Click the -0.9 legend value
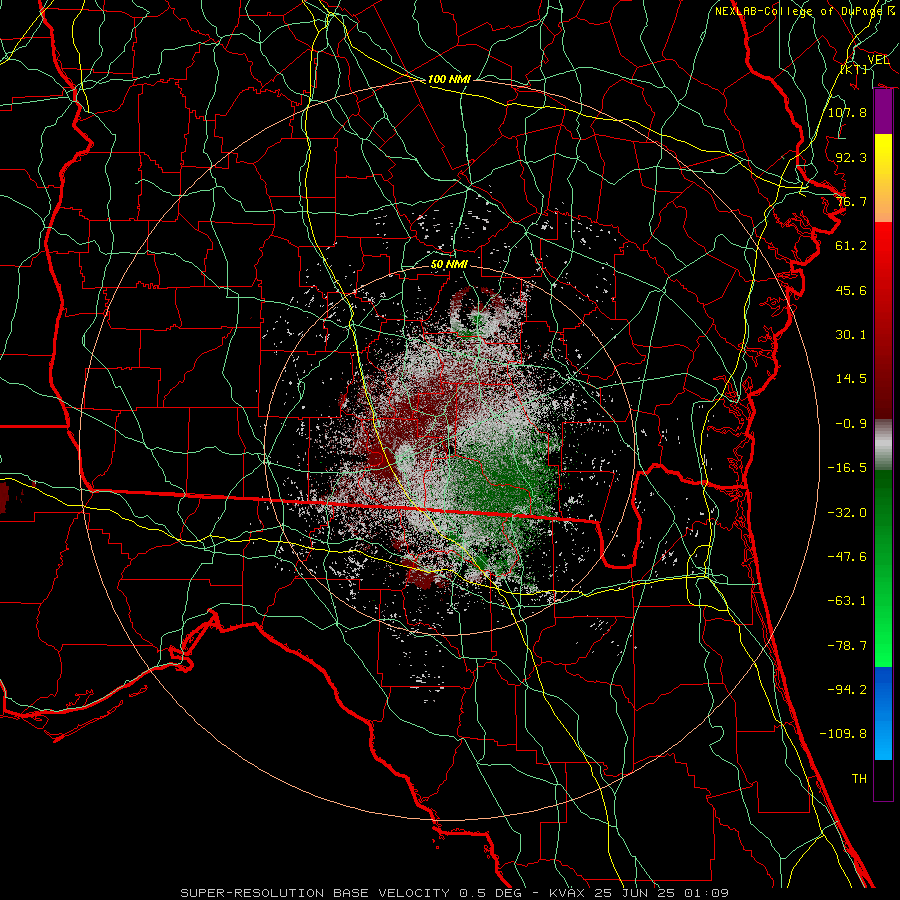The image size is (900, 900). tap(851, 424)
